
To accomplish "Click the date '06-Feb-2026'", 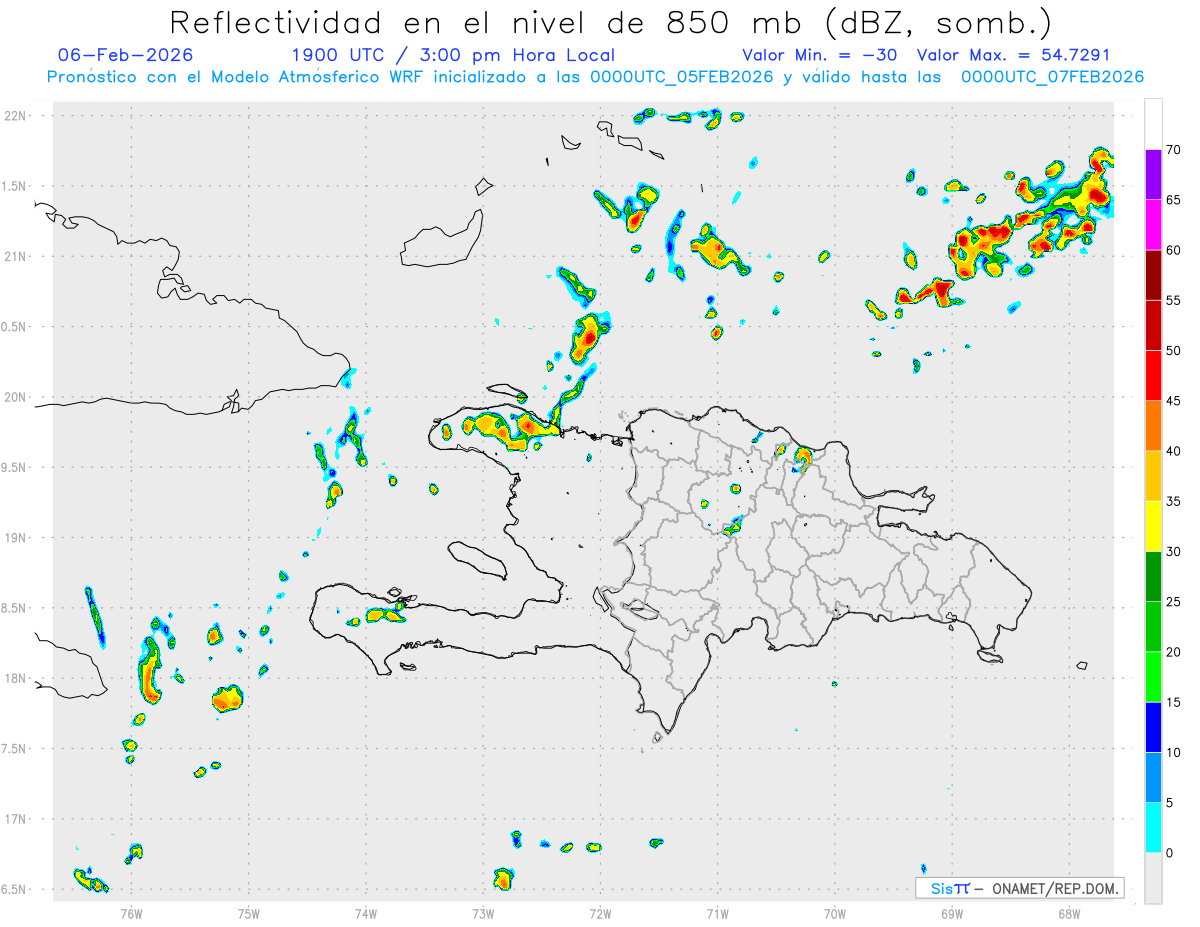I will [126, 55].
